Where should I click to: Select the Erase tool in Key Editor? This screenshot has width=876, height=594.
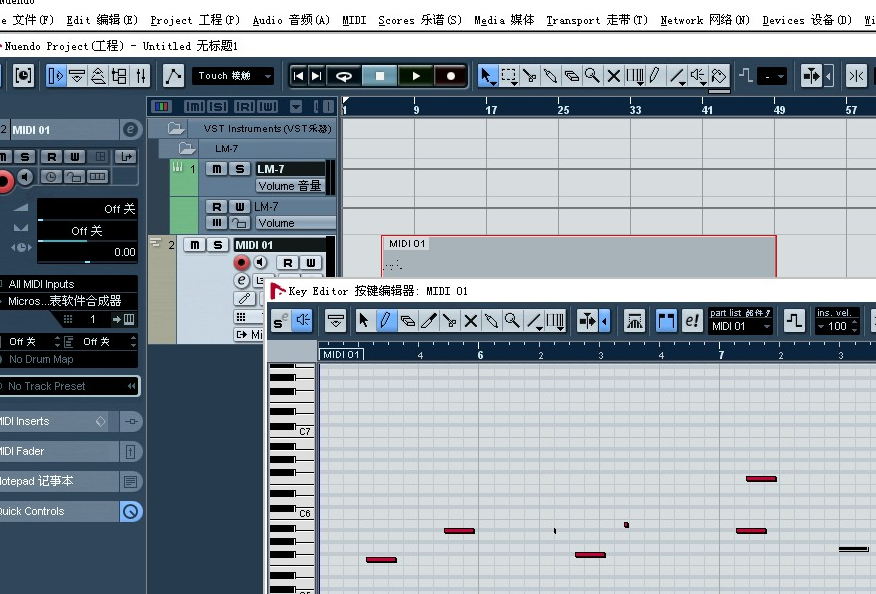[407, 321]
